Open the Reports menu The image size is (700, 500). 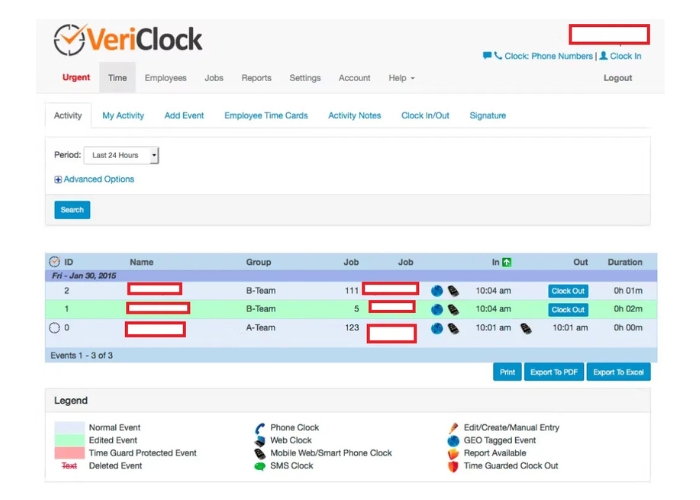point(256,78)
